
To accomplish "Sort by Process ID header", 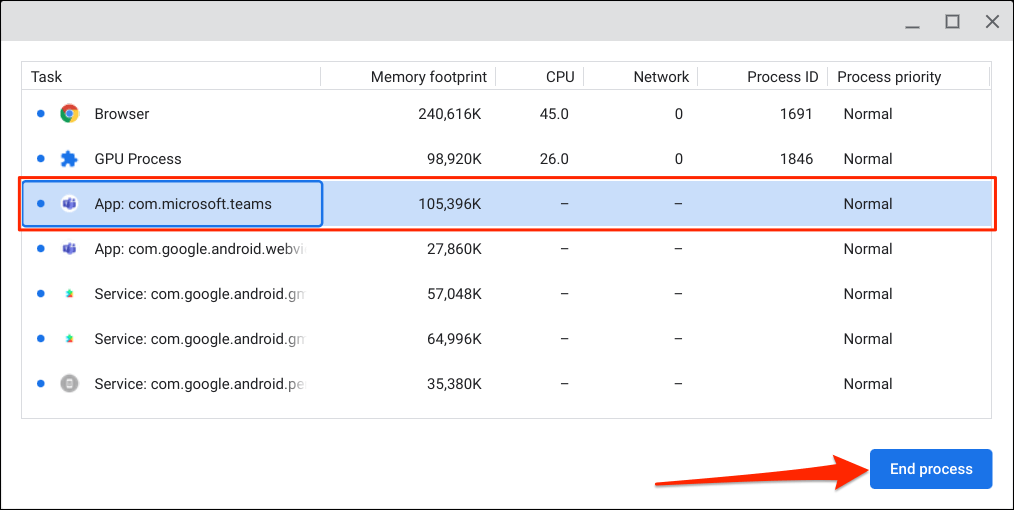I will 782,77.
